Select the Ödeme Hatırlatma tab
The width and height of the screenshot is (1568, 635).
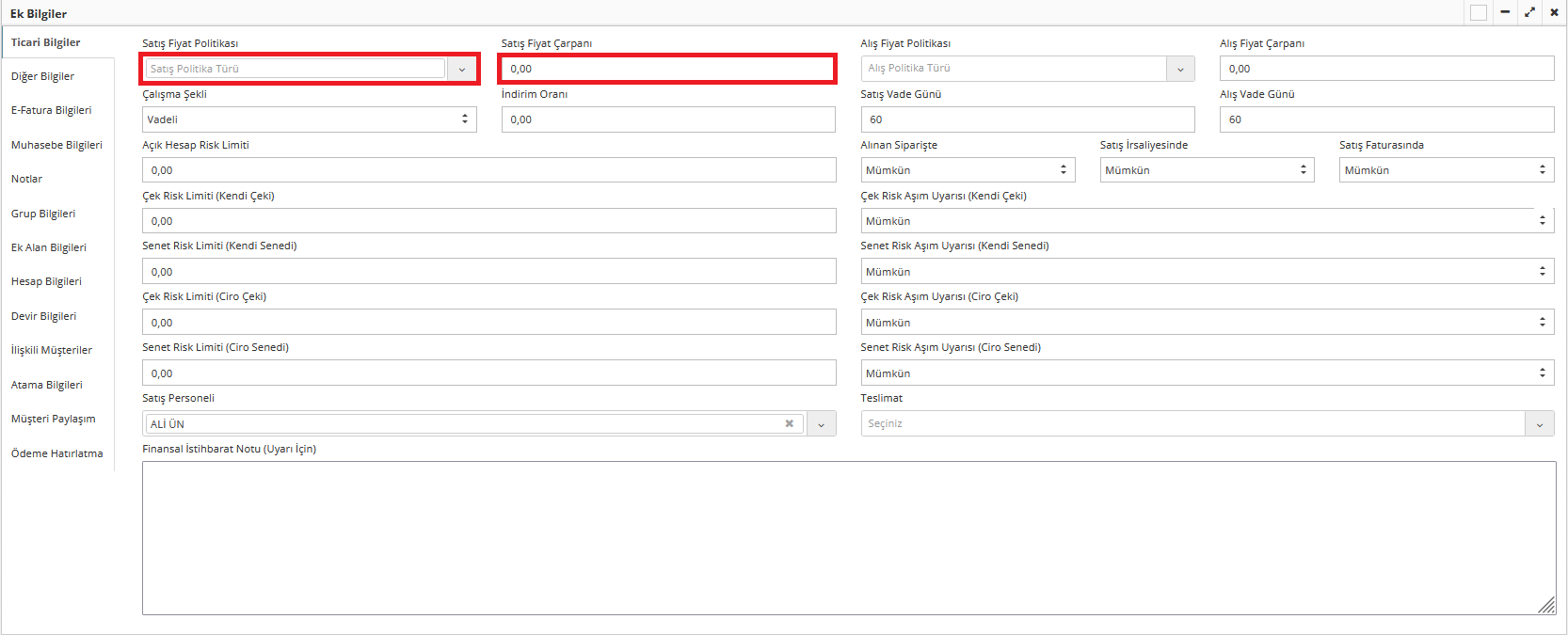point(56,453)
